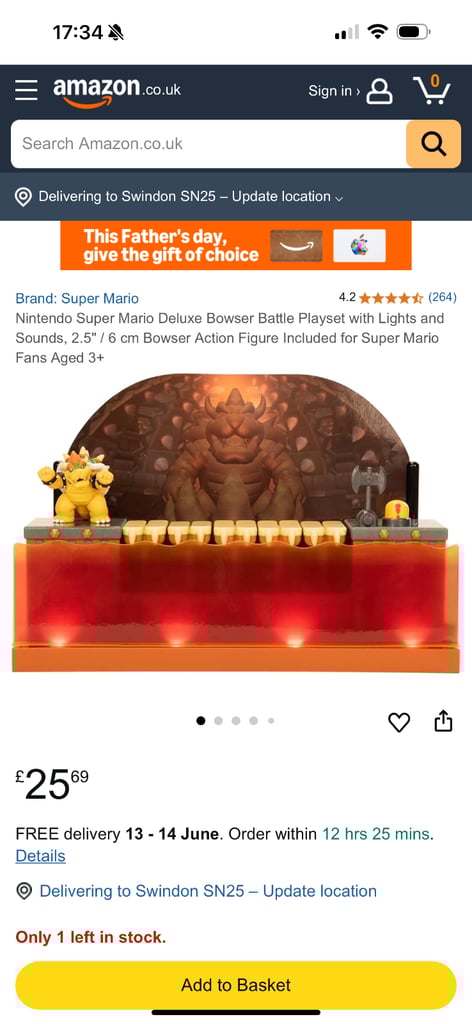The height and width of the screenshot is (1024, 472).
Task: Tap the location pin in delivery bar
Action: [x=24, y=197]
